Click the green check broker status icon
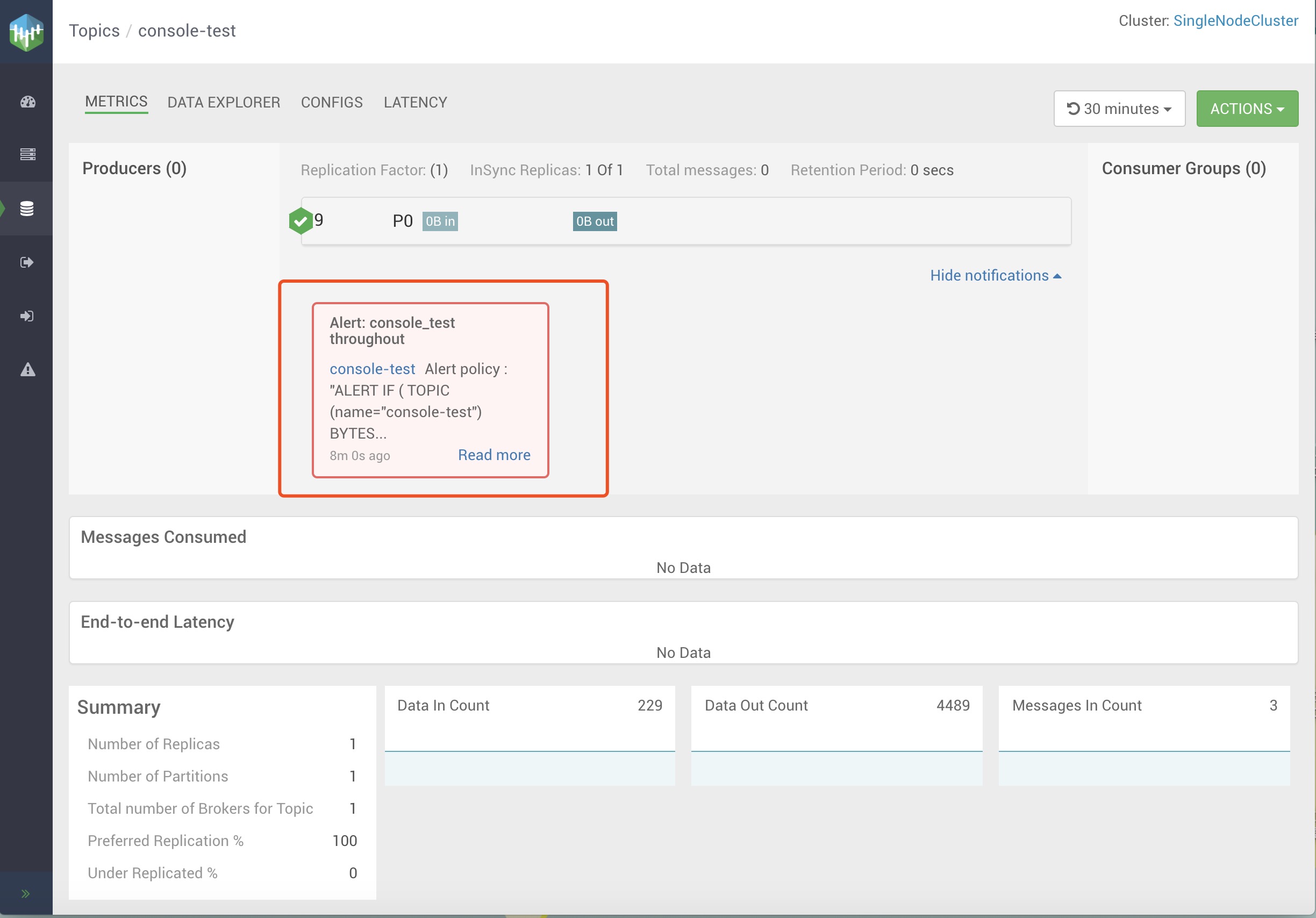The image size is (1316, 918). pyautogui.click(x=301, y=220)
